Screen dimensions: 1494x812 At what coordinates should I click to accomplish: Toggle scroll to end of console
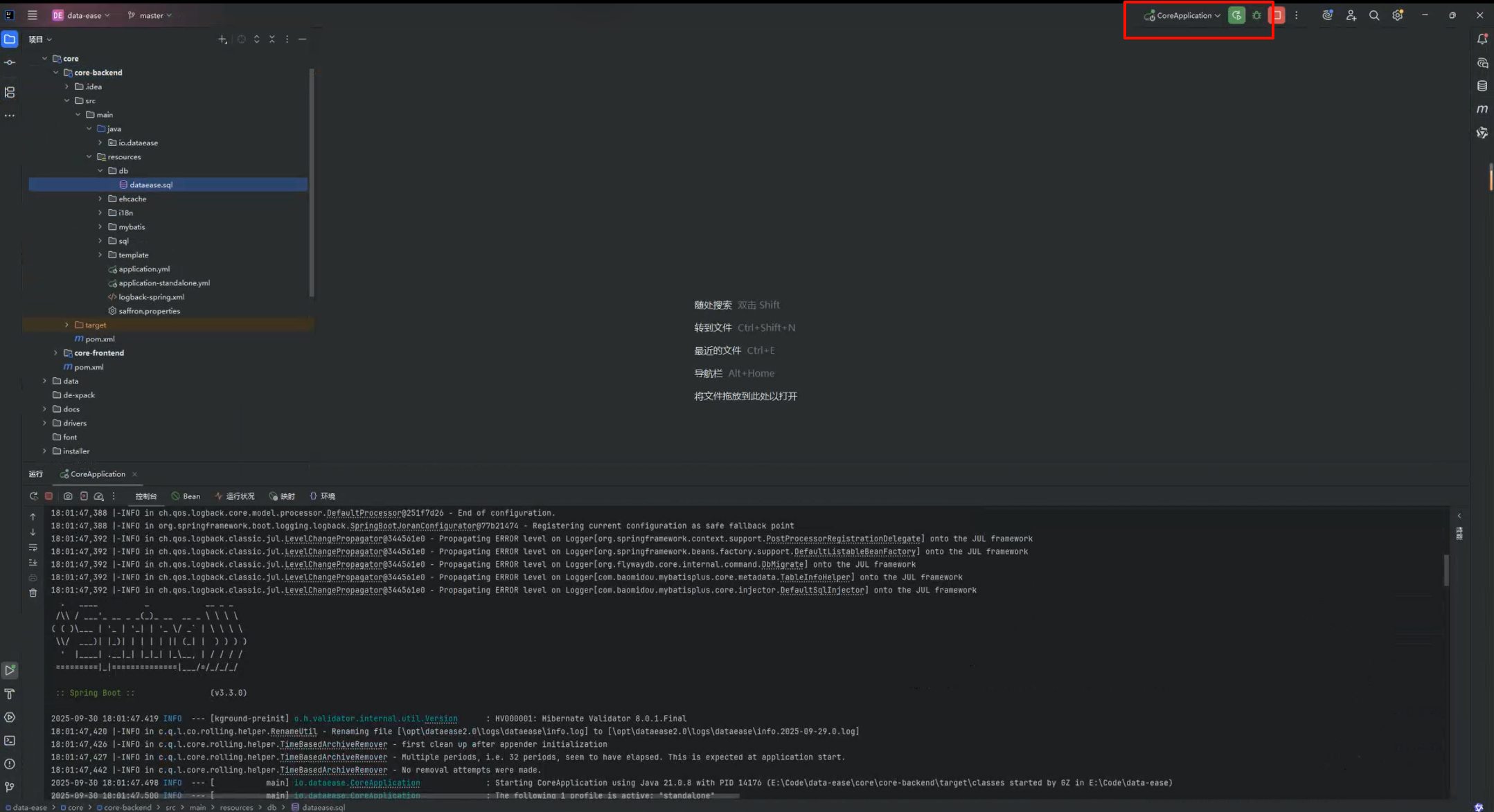33,563
